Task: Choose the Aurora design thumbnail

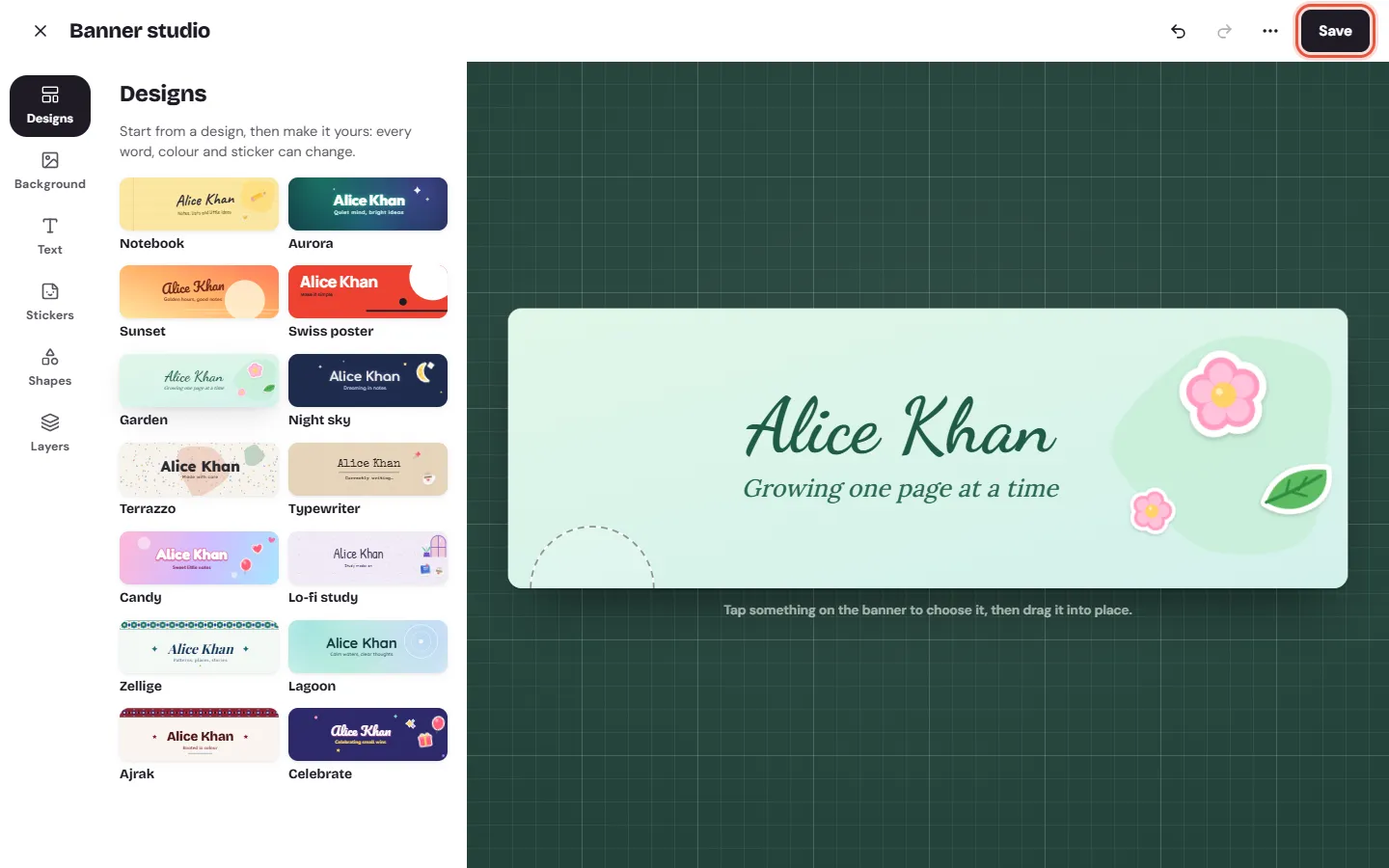Action: 368,203
